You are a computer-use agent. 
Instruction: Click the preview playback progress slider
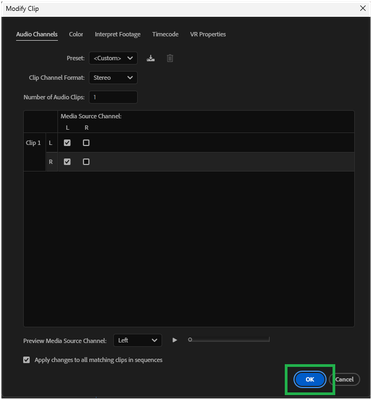pyautogui.click(x=229, y=340)
